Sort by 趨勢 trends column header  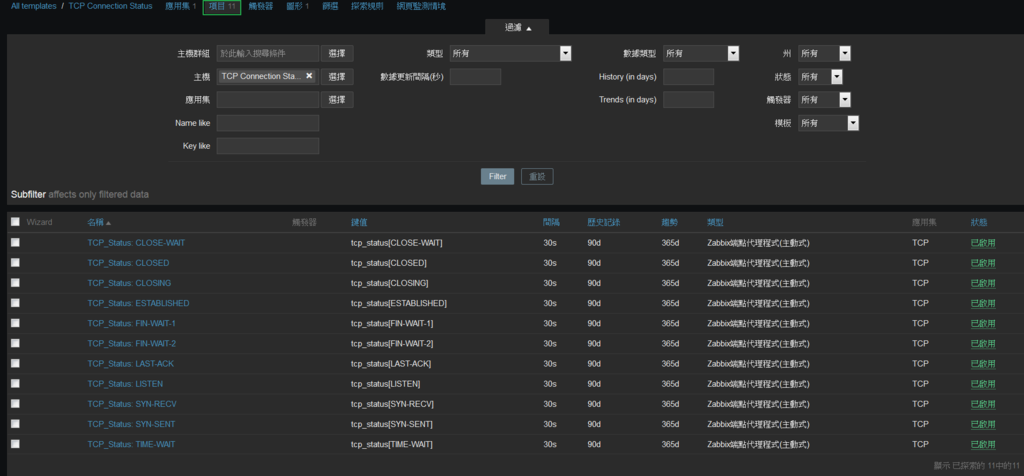click(669, 223)
